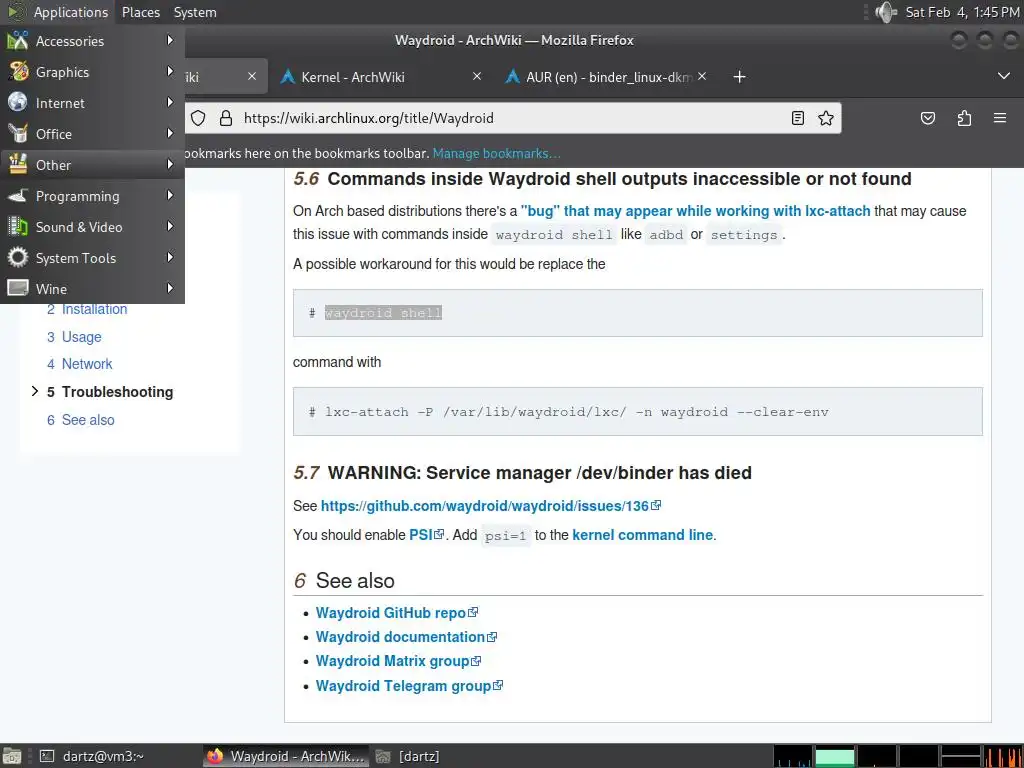
Task: Open a new browser tab
Action: (739, 77)
